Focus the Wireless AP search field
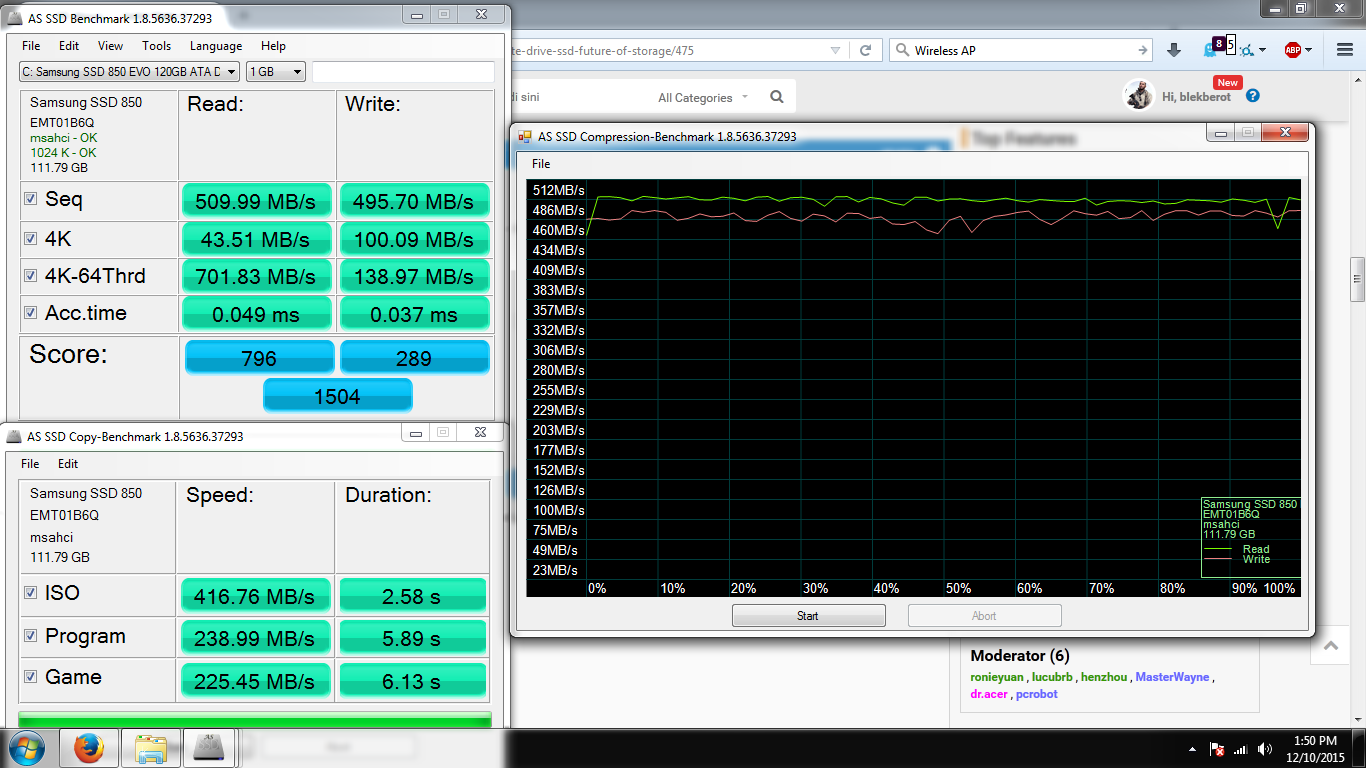This screenshot has width=1366, height=768. [1020, 50]
